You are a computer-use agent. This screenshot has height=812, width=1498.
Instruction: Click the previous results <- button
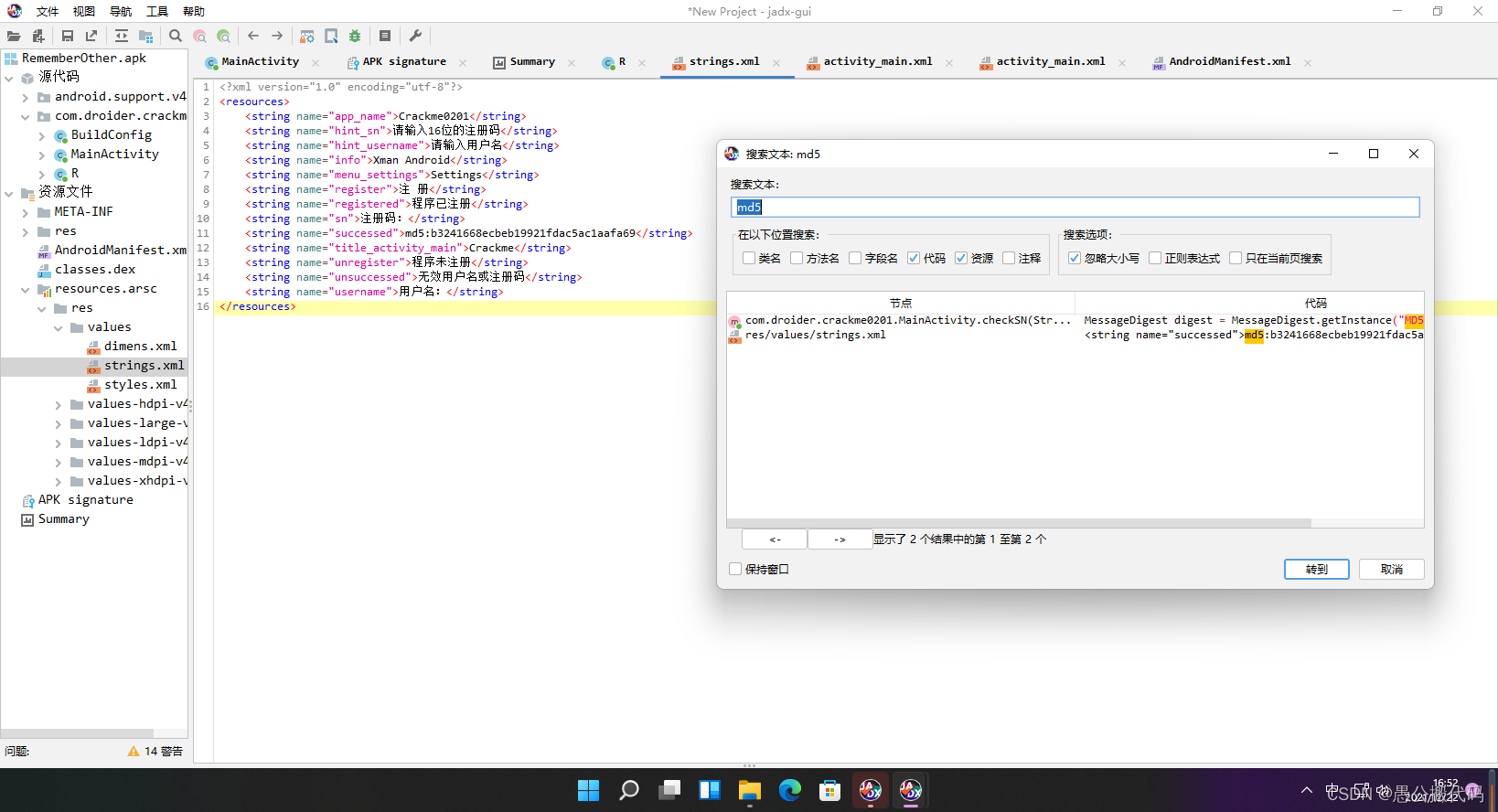(775, 540)
